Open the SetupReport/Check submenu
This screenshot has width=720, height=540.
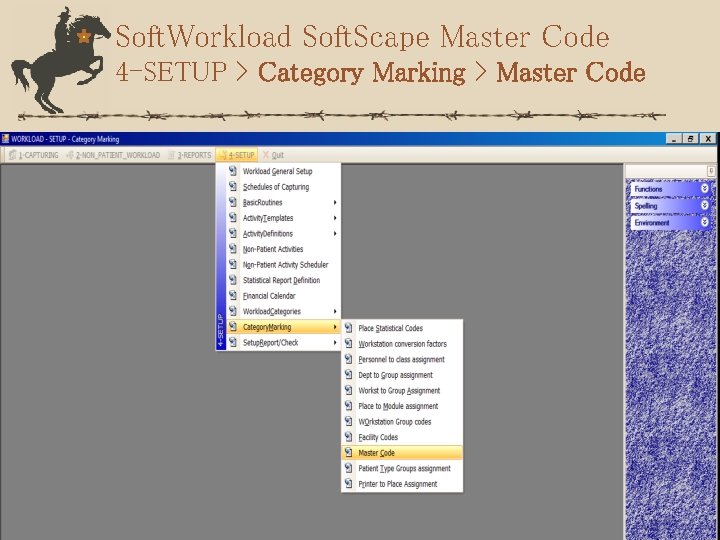[x=284, y=343]
